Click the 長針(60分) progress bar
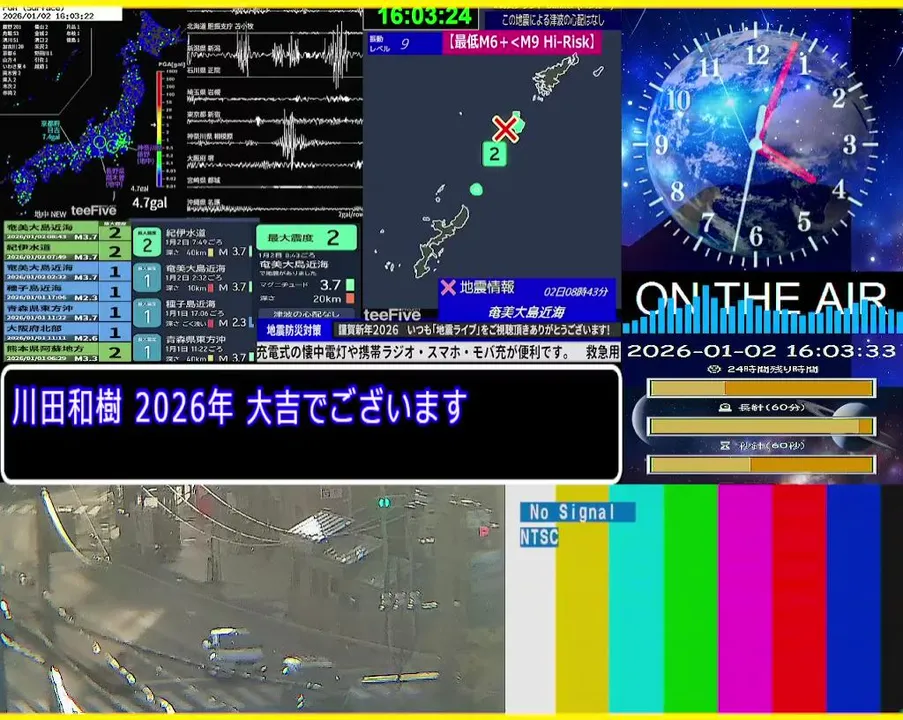Image resolution: width=903 pixels, height=720 pixels. coord(761,426)
